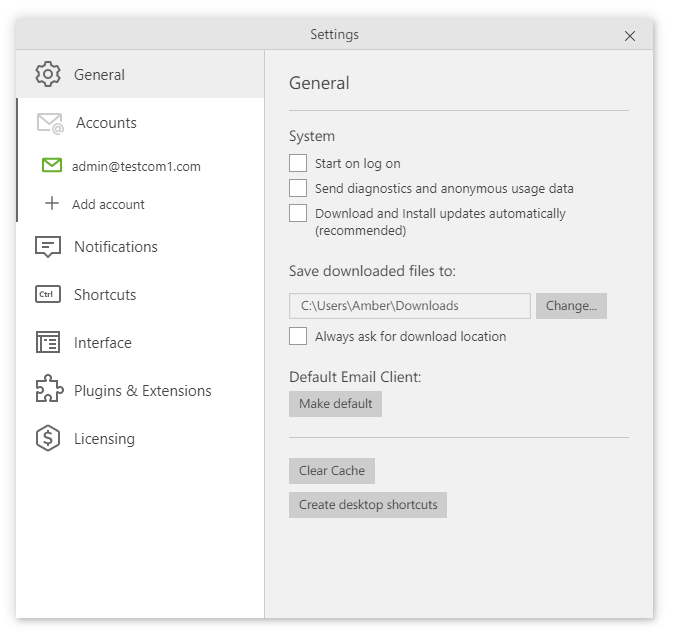
Task: Click the Create desktop shortcuts button
Action: [x=368, y=505]
